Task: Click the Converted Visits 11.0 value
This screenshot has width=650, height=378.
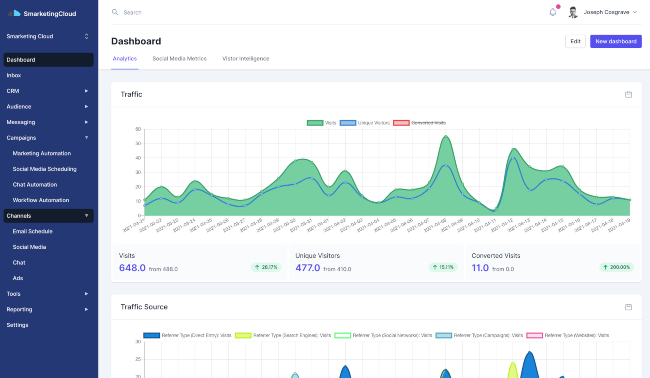Action: pyautogui.click(x=480, y=268)
